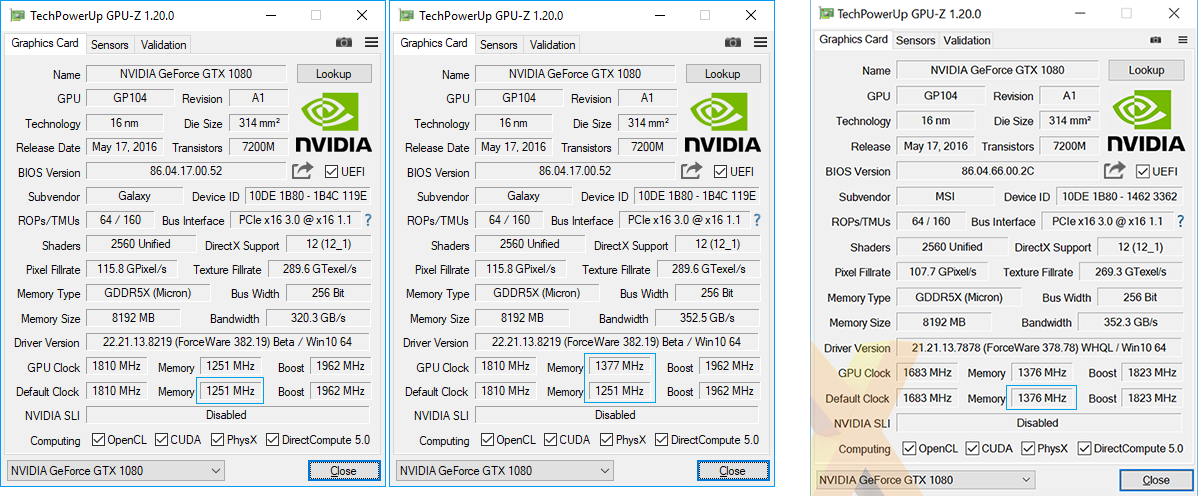This screenshot has height=496, width=1200.
Task: Select Graphics Card tab in left window
Action: pos(45,43)
